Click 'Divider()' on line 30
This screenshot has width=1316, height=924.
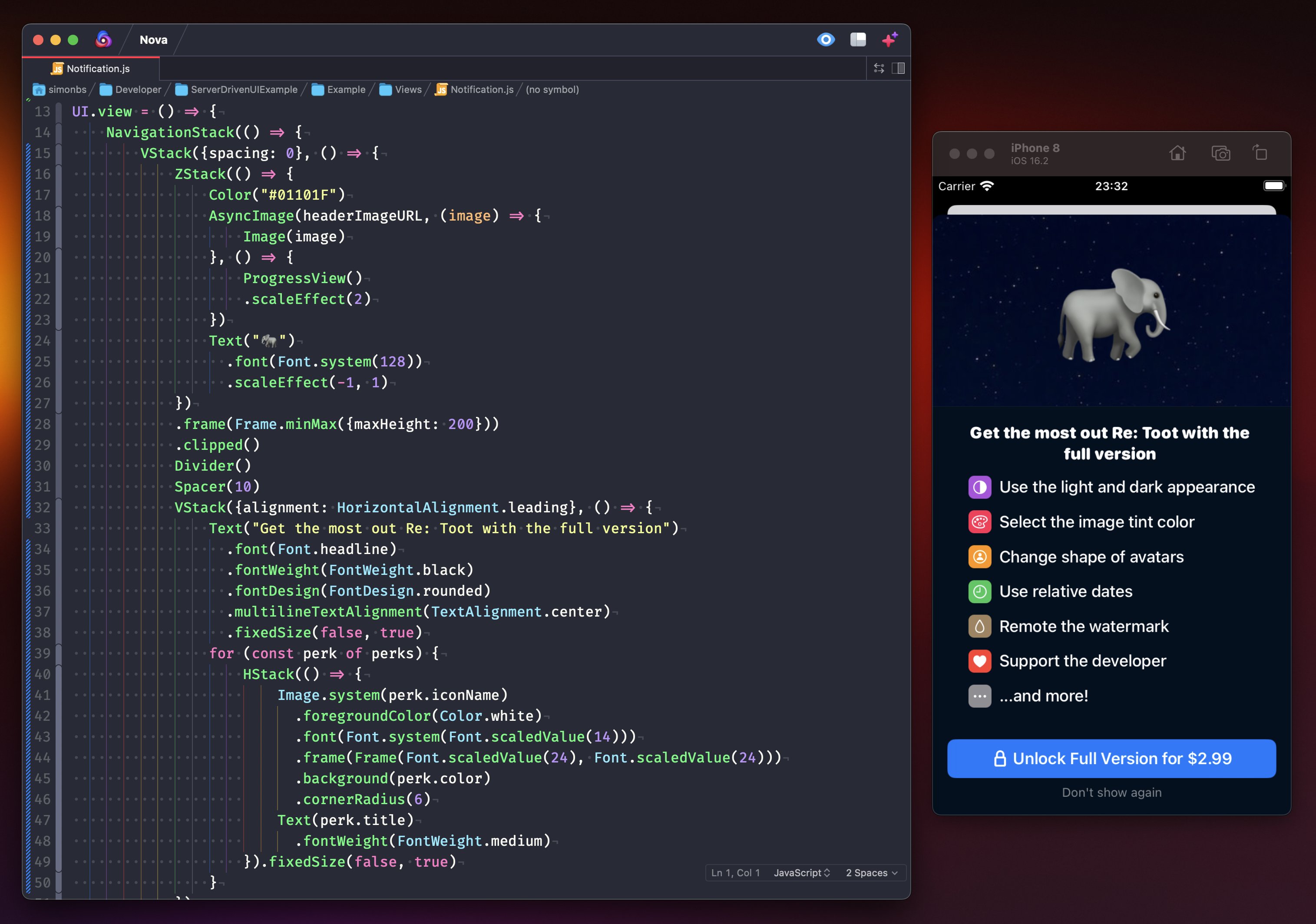click(213, 466)
